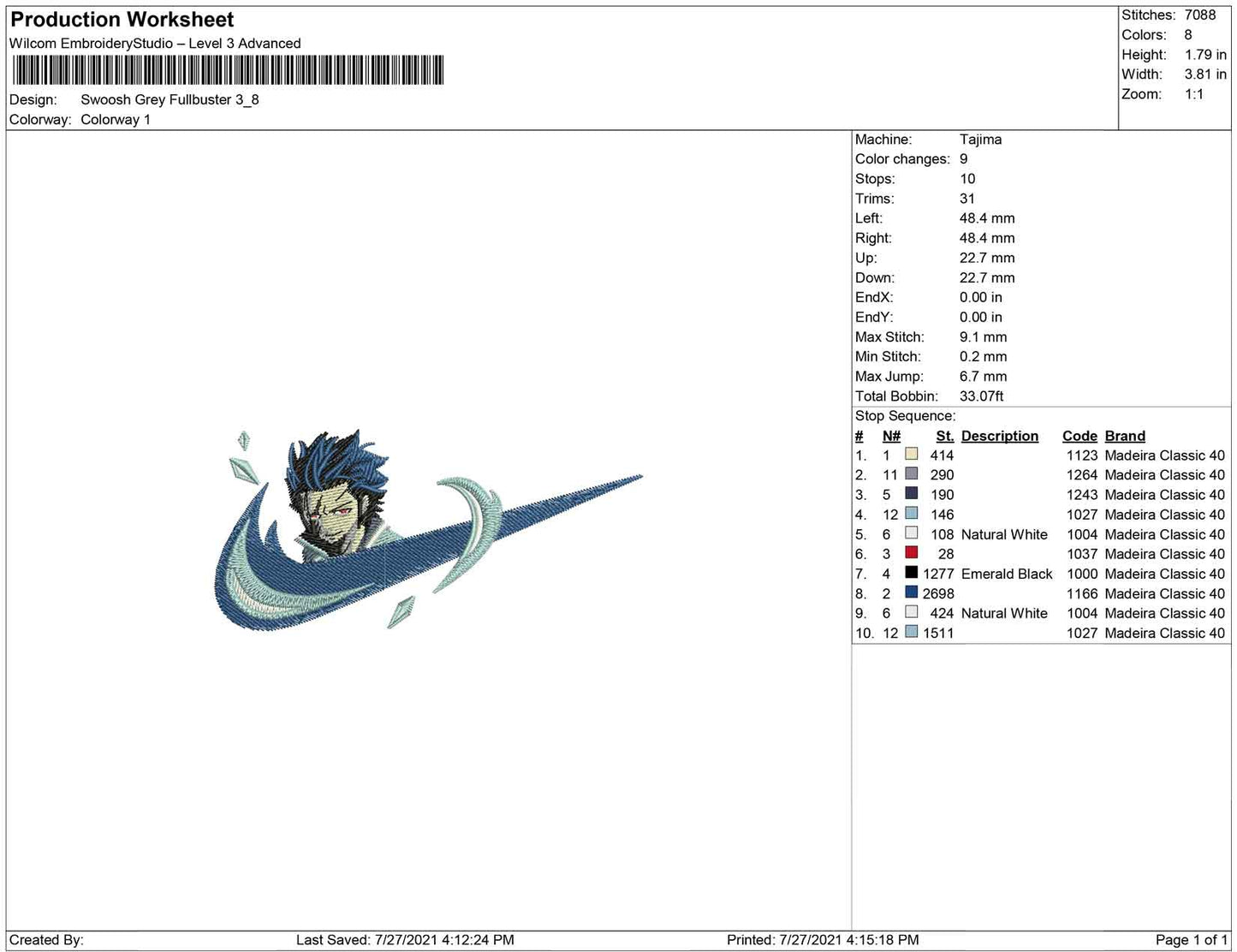This screenshot has height=952, width=1237.
Task: Choose the red swatch for code 1037
Action: click(x=912, y=553)
